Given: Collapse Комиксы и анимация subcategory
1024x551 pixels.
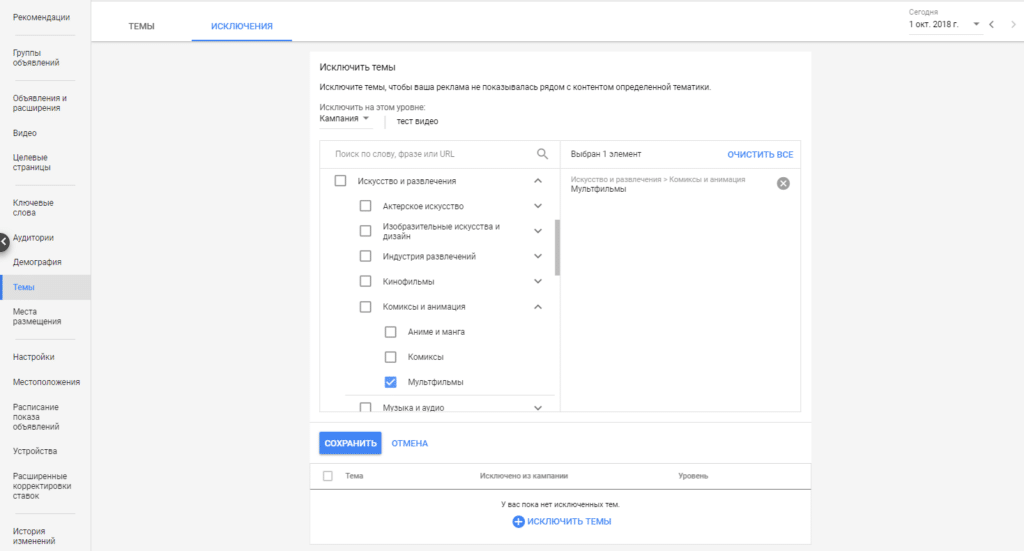Looking at the screenshot, I should coord(537,307).
